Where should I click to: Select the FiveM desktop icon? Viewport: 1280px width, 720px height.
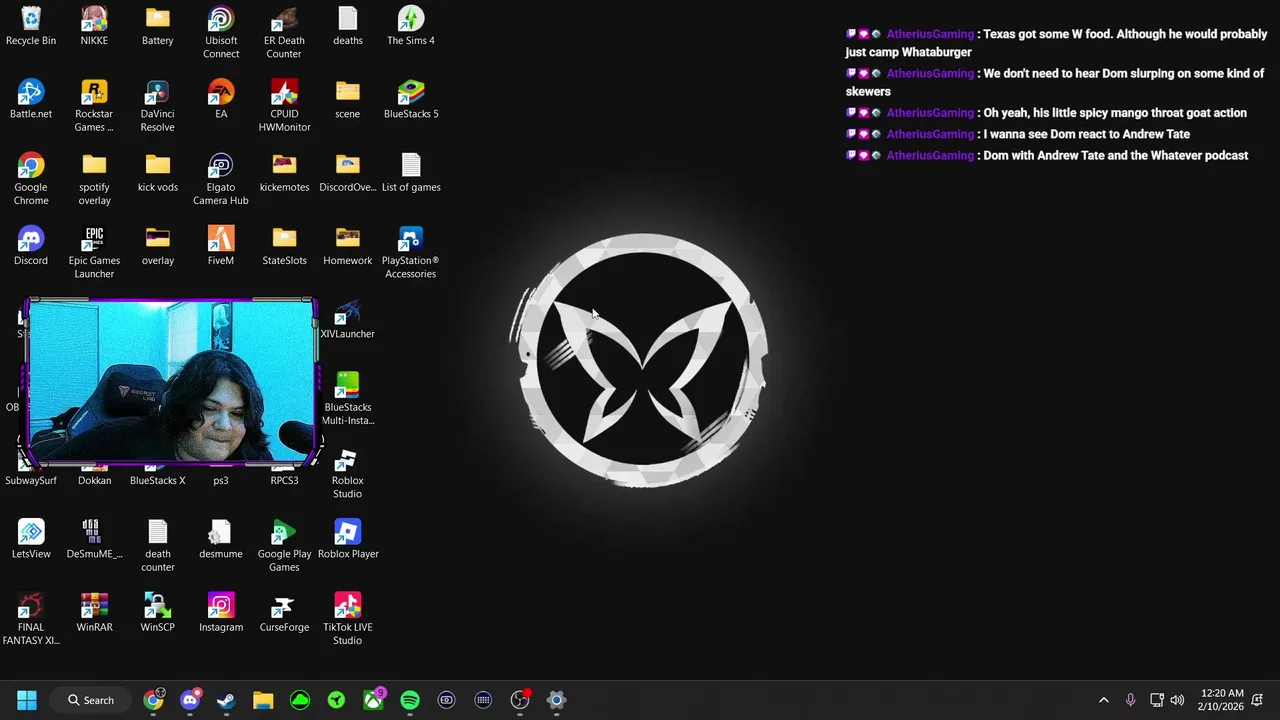(221, 246)
